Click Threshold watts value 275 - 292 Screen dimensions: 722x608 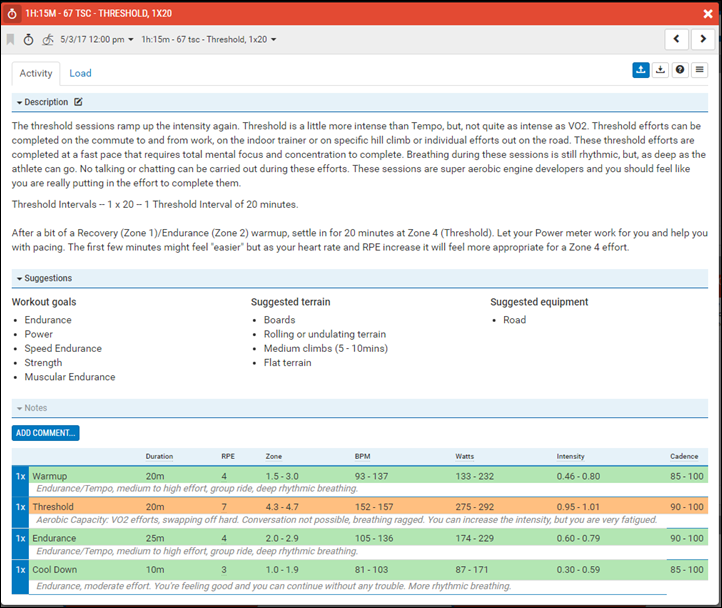(x=475, y=507)
